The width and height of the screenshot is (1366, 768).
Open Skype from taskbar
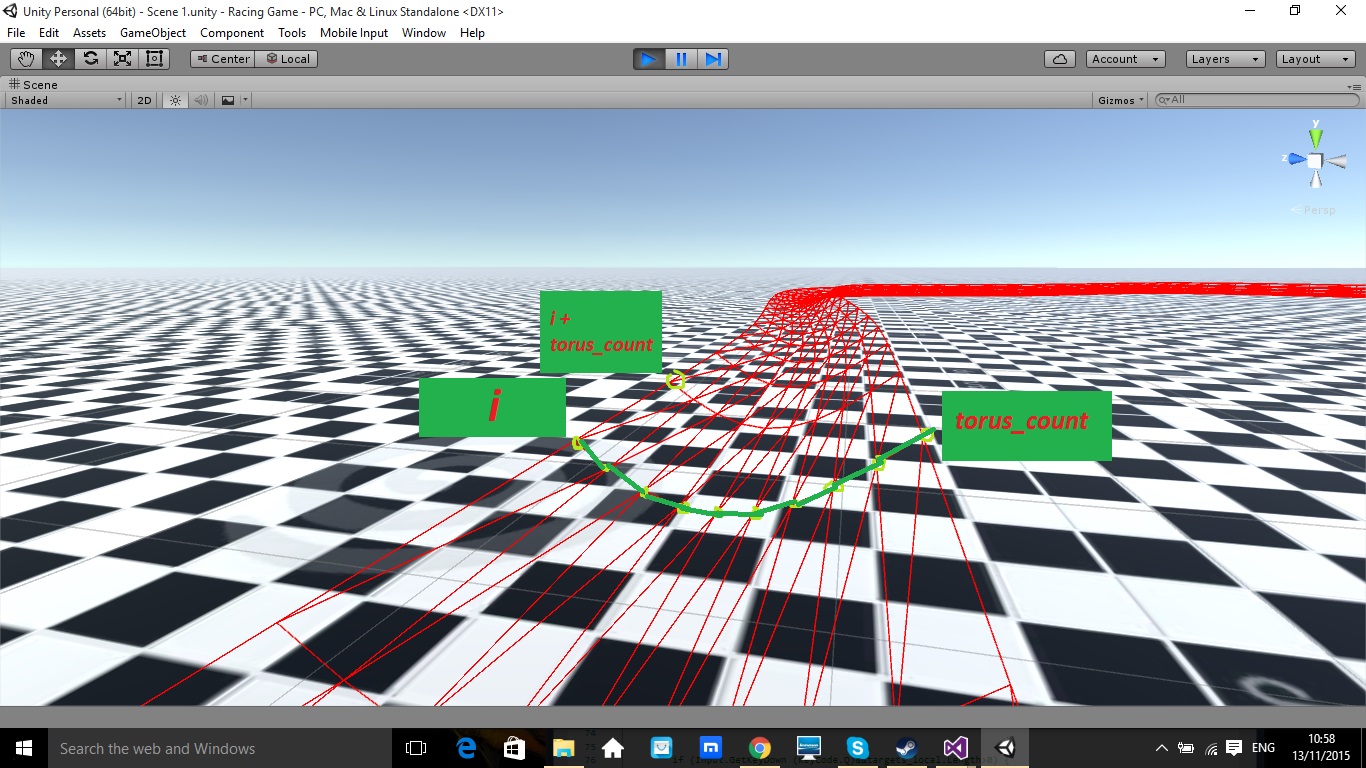(x=858, y=748)
